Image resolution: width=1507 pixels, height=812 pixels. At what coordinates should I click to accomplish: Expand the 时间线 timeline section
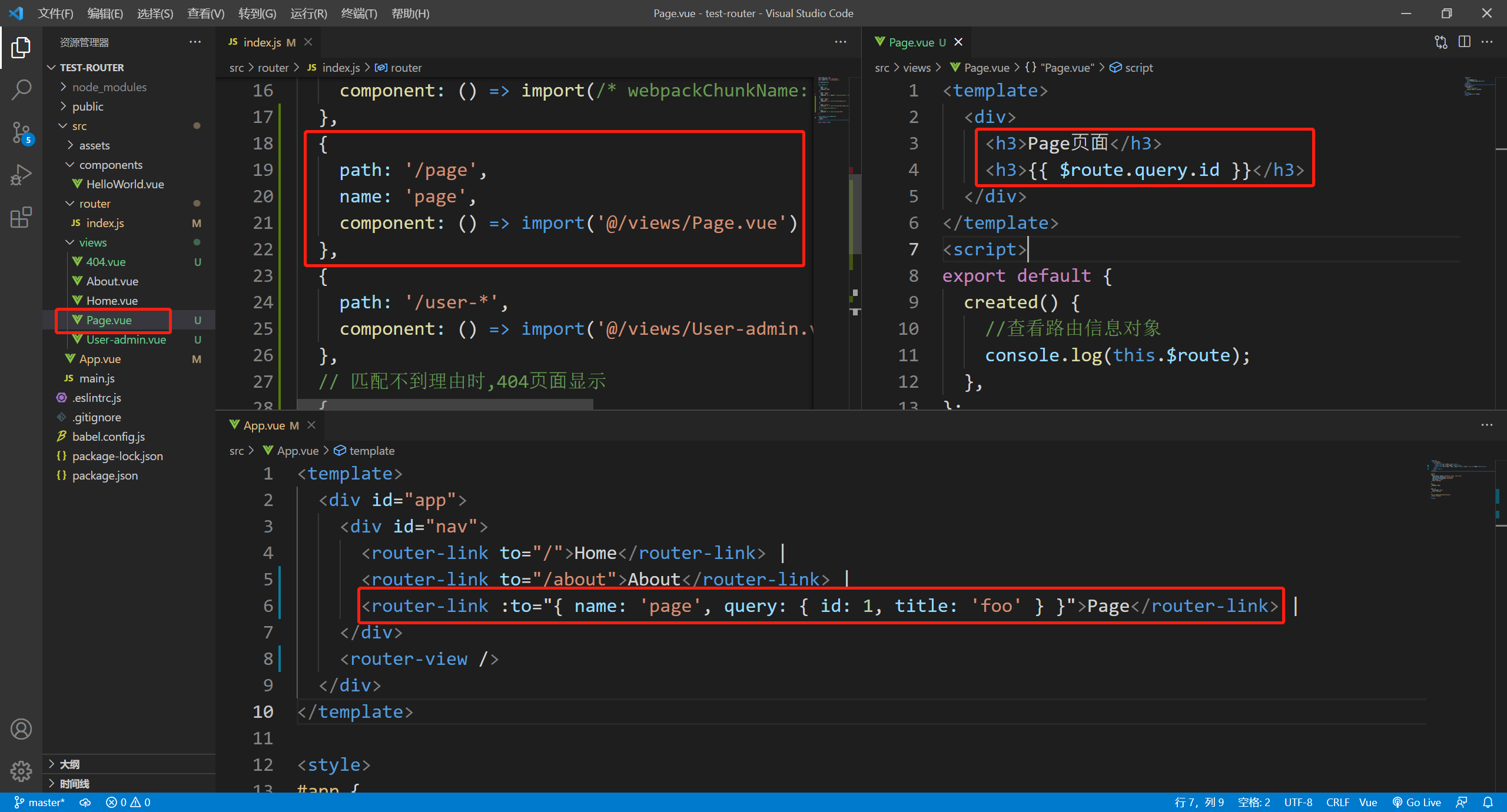pyautogui.click(x=74, y=783)
